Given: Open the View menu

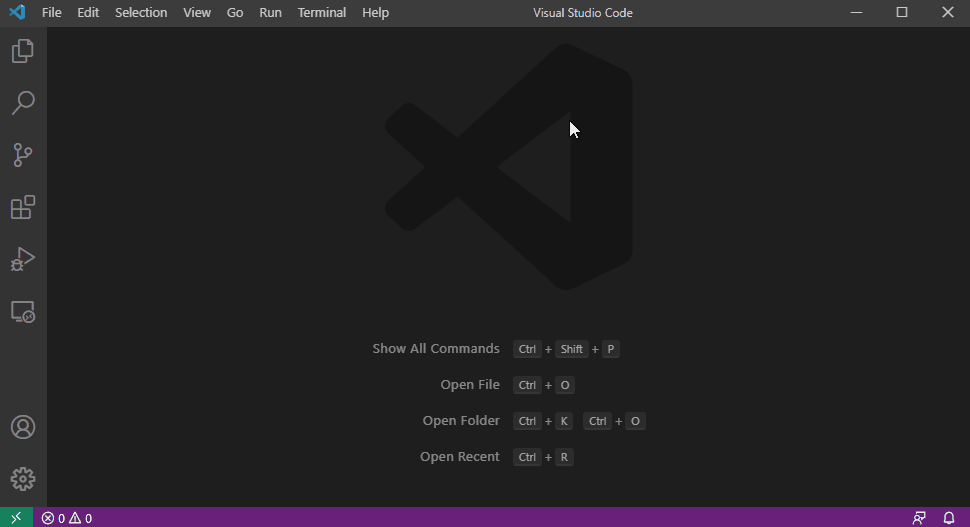Looking at the screenshot, I should coord(197,12).
